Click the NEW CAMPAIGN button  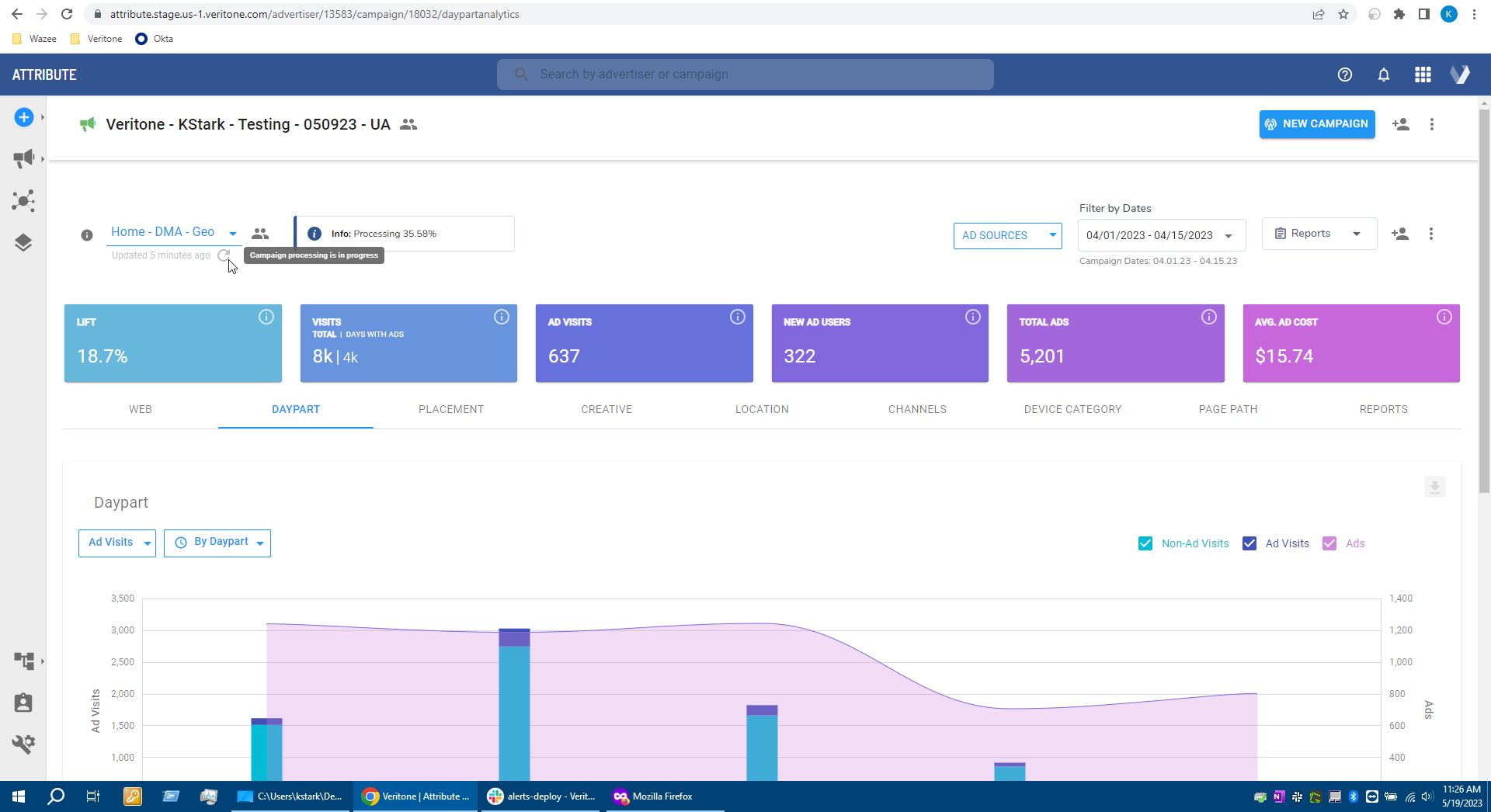[x=1316, y=124]
